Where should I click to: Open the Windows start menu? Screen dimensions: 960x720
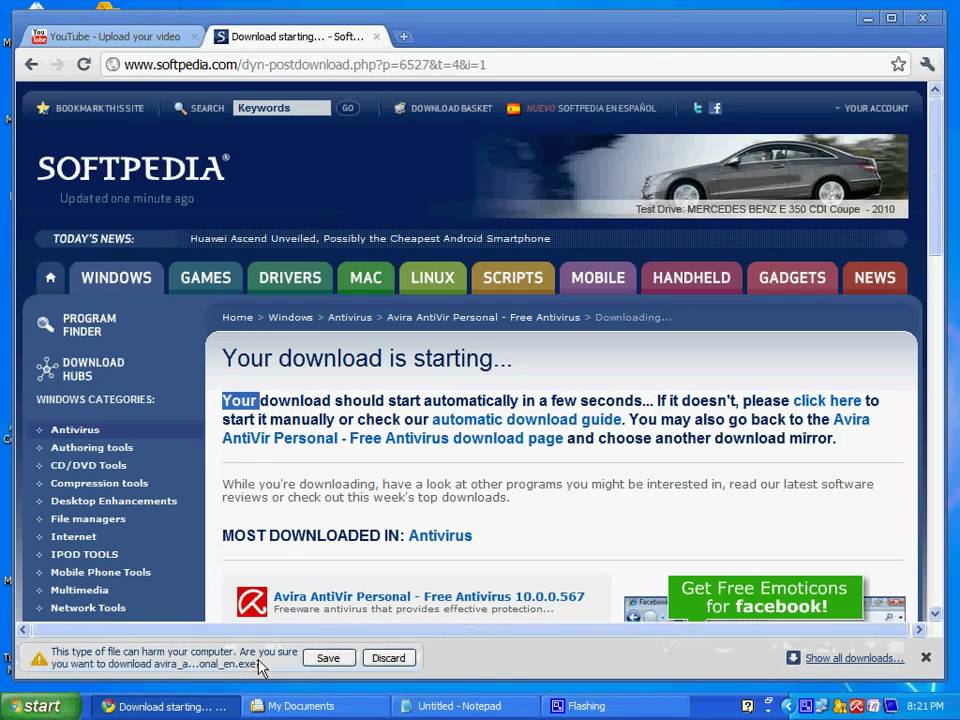[40, 707]
